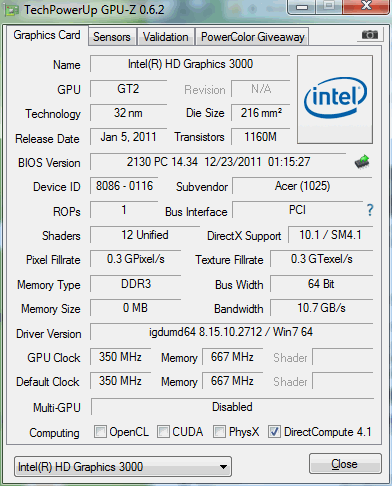Click the graphics card Name field
The height and width of the screenshot is (486, 392).
click(190, 64)
